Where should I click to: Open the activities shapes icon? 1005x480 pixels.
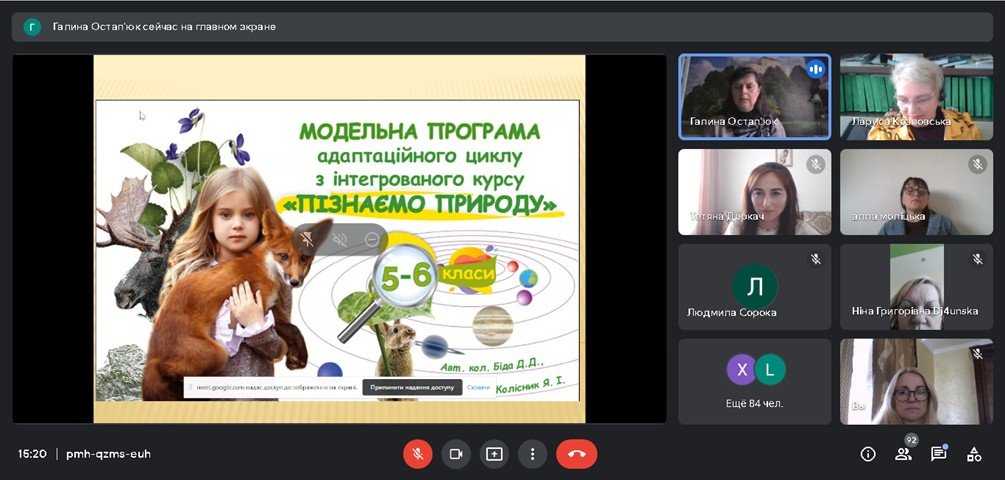(x=974, y=454)
